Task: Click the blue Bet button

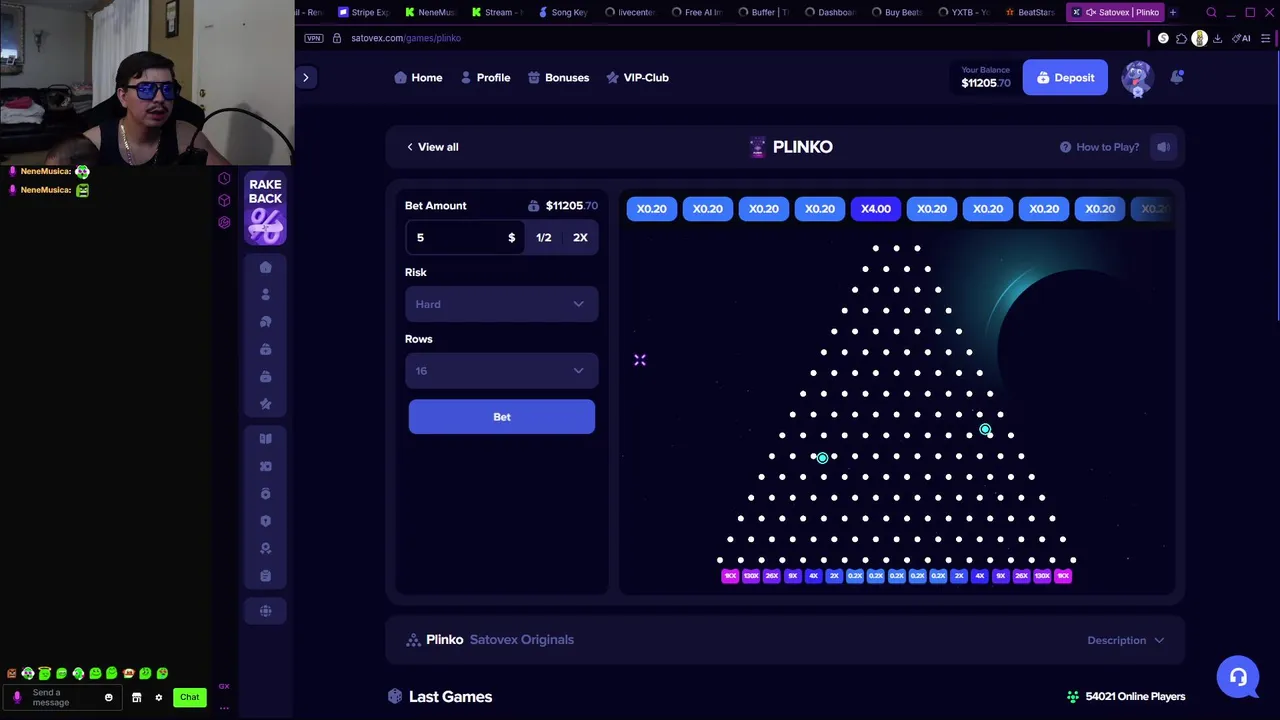Action: point(501,417)
